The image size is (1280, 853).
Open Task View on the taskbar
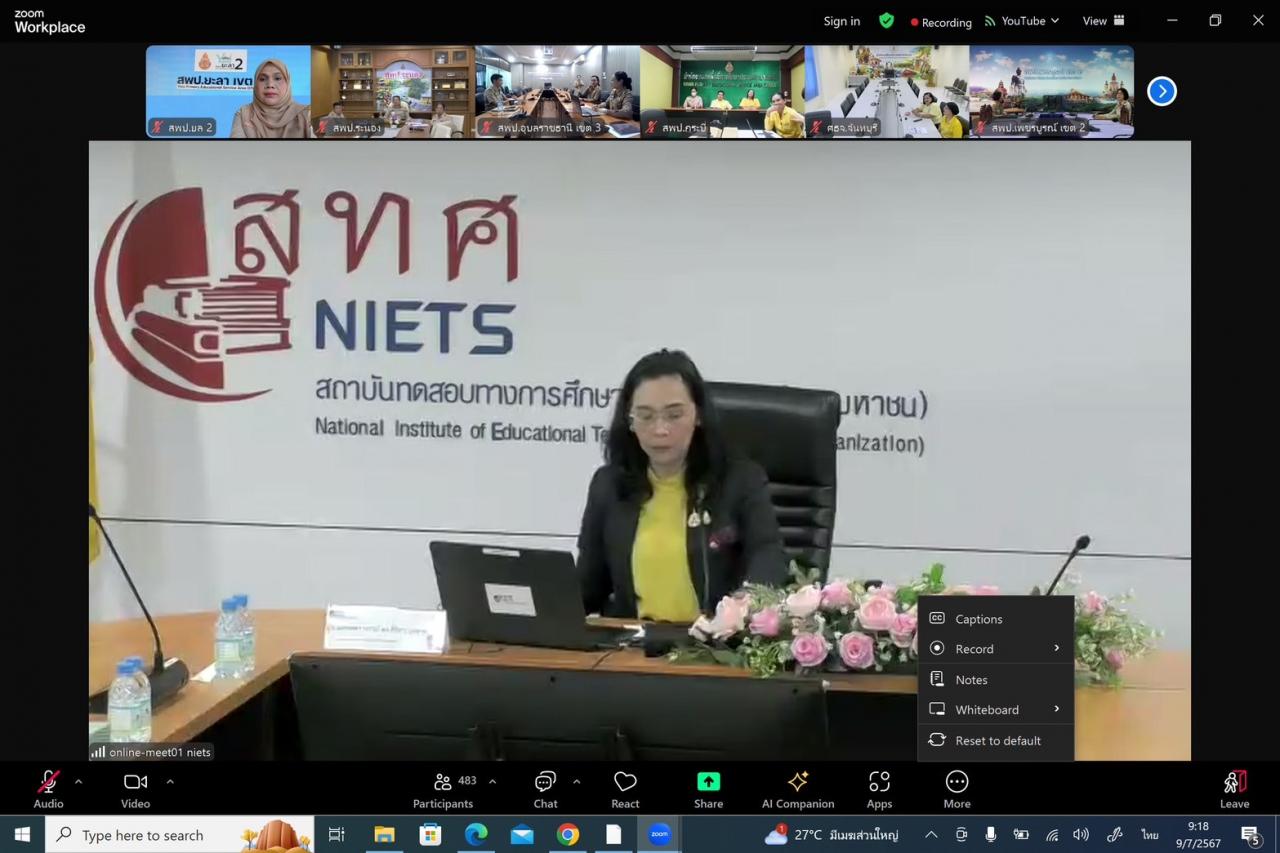336,834
